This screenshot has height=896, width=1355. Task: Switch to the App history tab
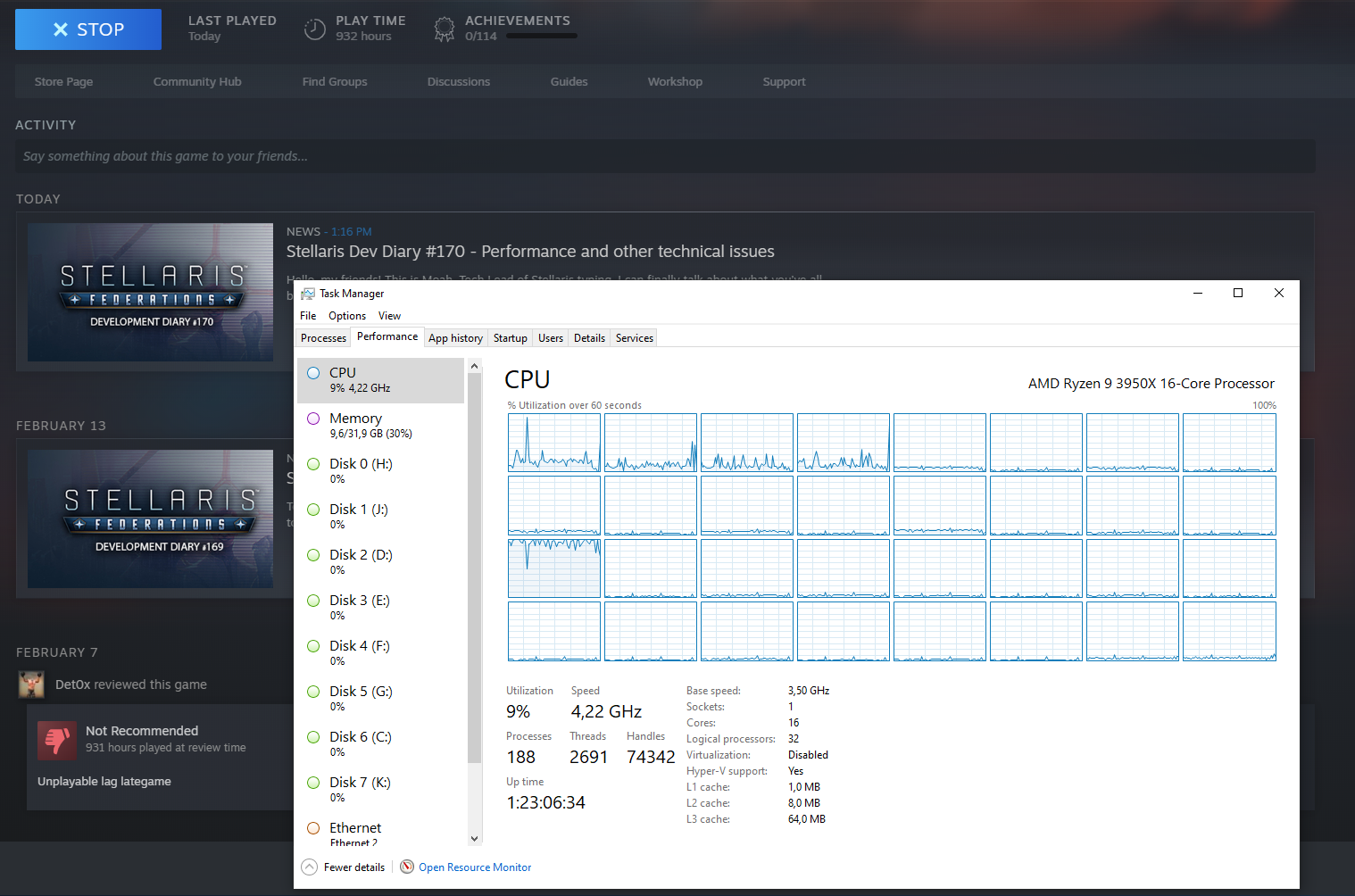[x=455, y=338]
